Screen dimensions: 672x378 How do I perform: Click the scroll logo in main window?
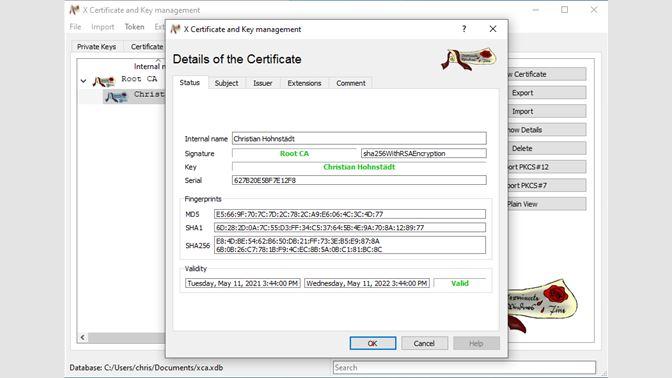click(543, 305)
